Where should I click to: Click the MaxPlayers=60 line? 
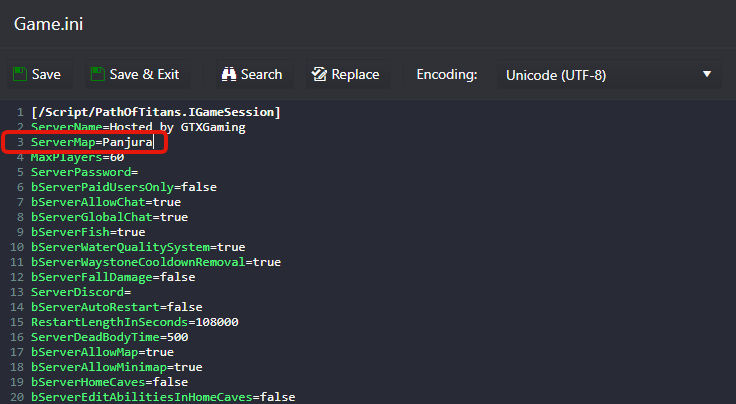coord(77,157)
